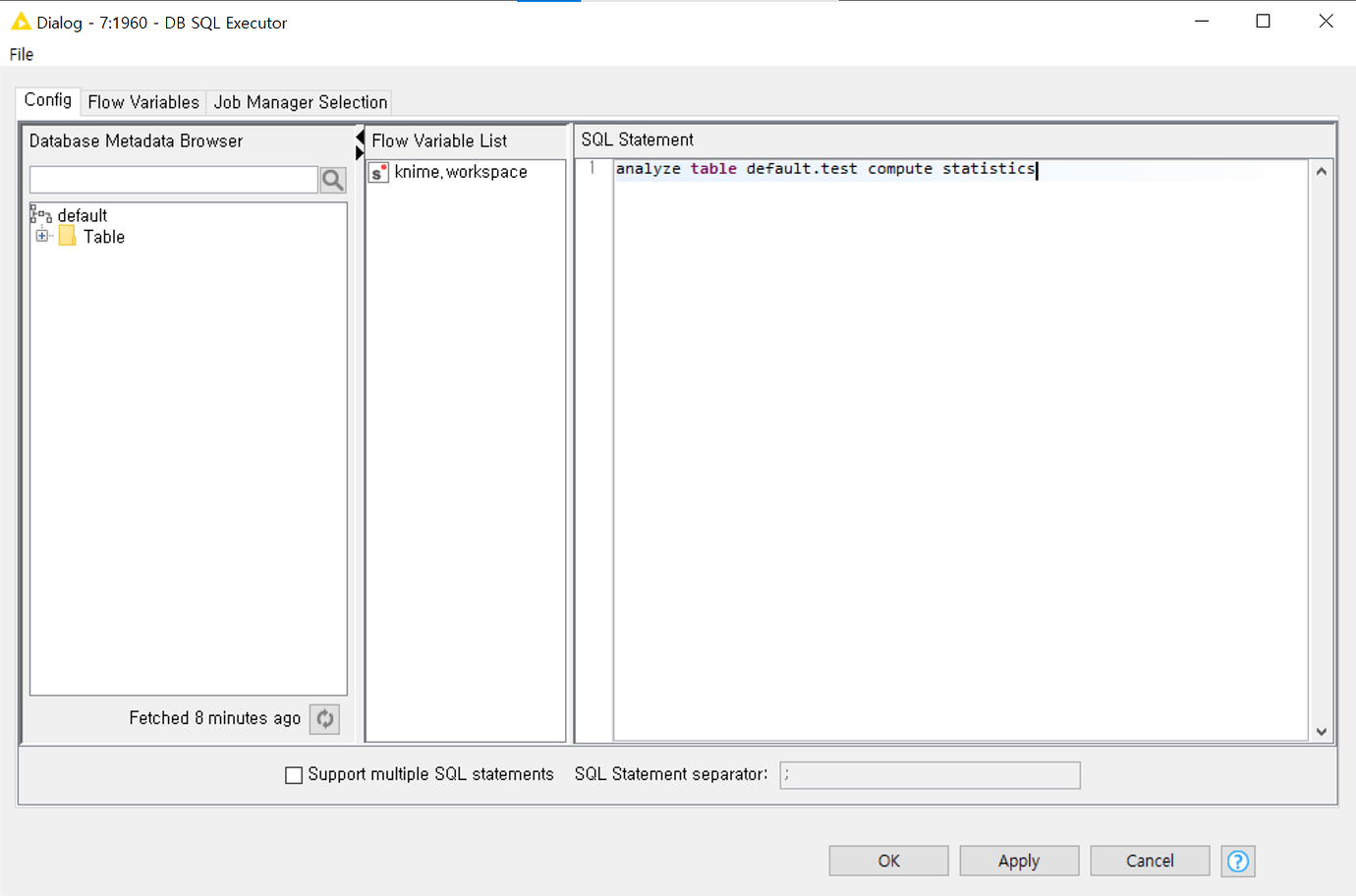This screenshot has height=896, width=1356.
Task: Click the SQL editor scrollbar down arrow
Action: [1321, 731]
